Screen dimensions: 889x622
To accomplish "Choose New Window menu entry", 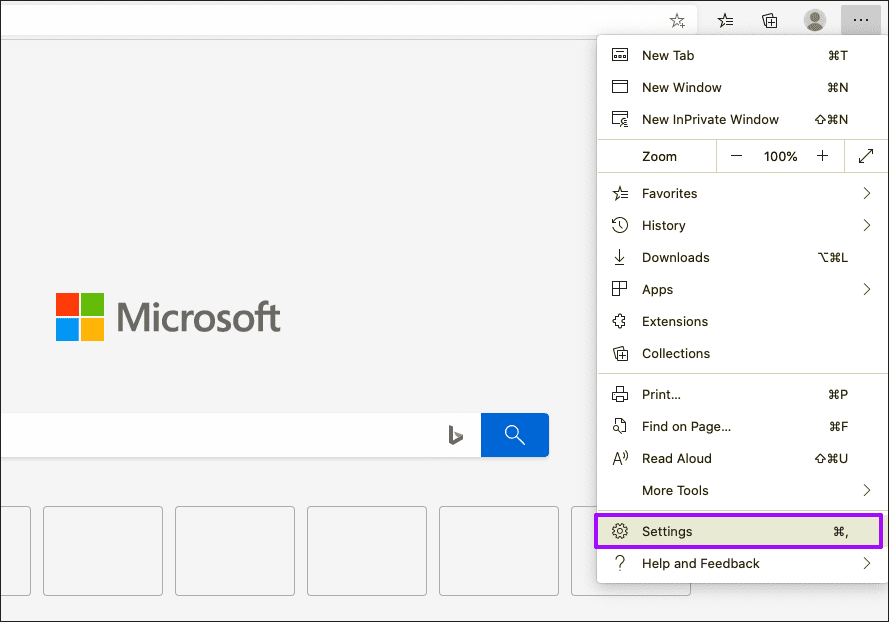I will (x=742, y=87).
